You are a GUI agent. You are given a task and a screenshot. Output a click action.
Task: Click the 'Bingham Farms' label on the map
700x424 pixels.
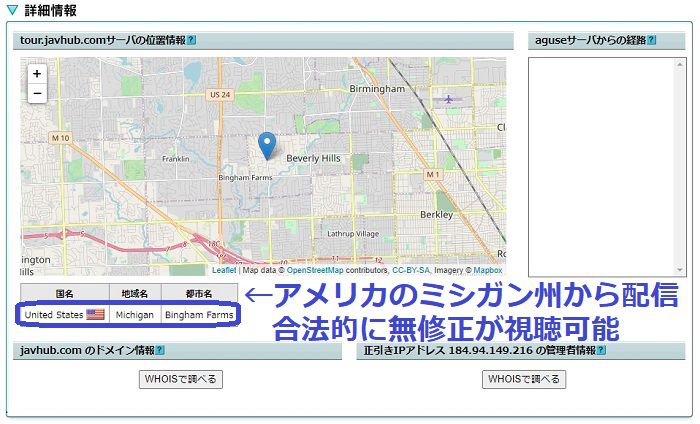pos(245,178)
